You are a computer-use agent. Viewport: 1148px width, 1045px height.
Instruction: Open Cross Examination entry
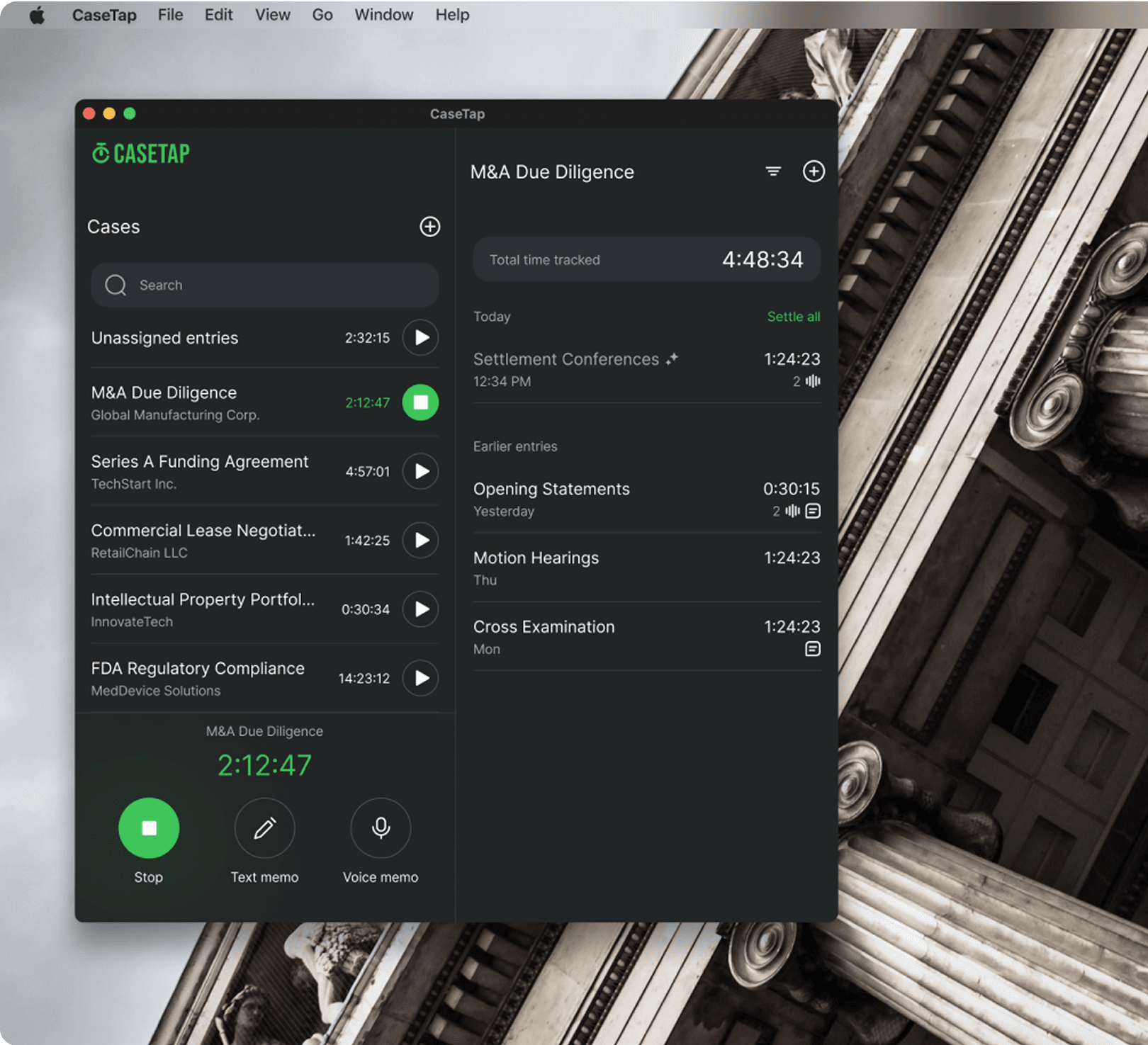647,636
